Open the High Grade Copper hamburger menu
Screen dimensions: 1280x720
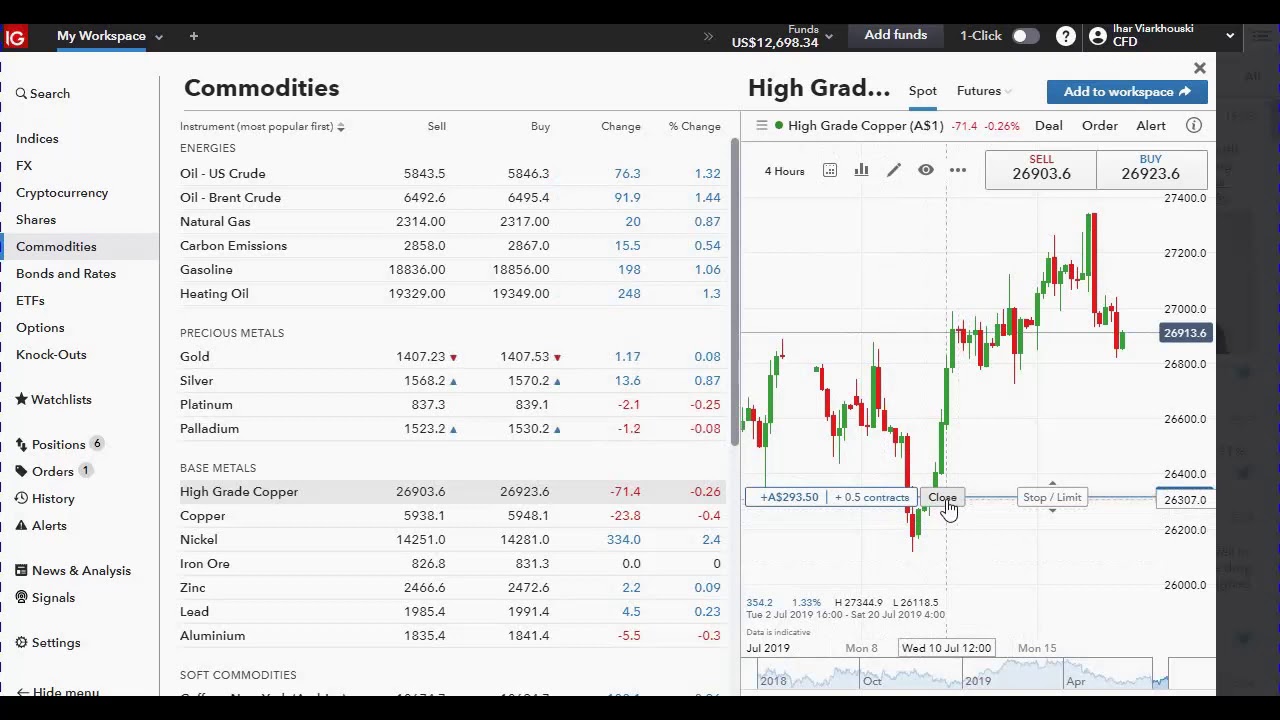coord(762,125)
